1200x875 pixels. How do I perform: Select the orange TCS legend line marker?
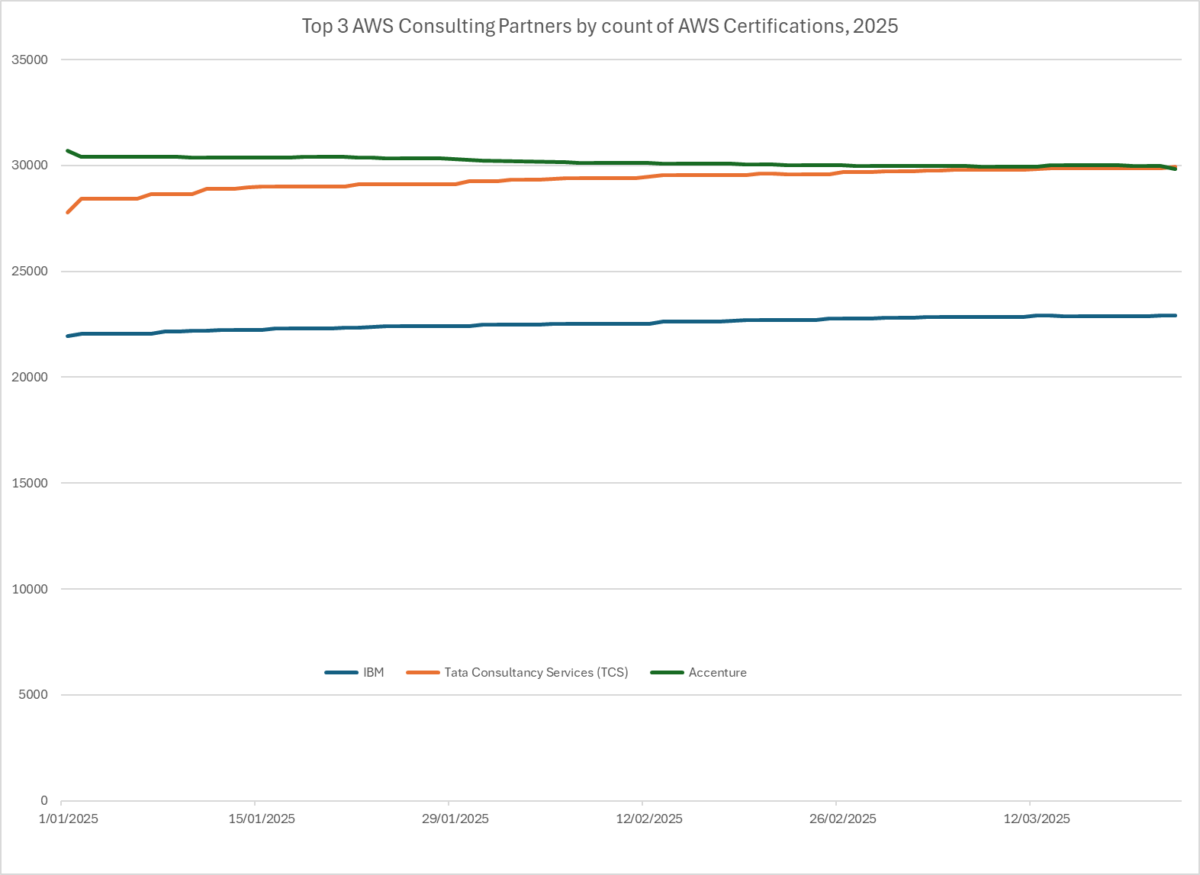(x=420, y=672)
